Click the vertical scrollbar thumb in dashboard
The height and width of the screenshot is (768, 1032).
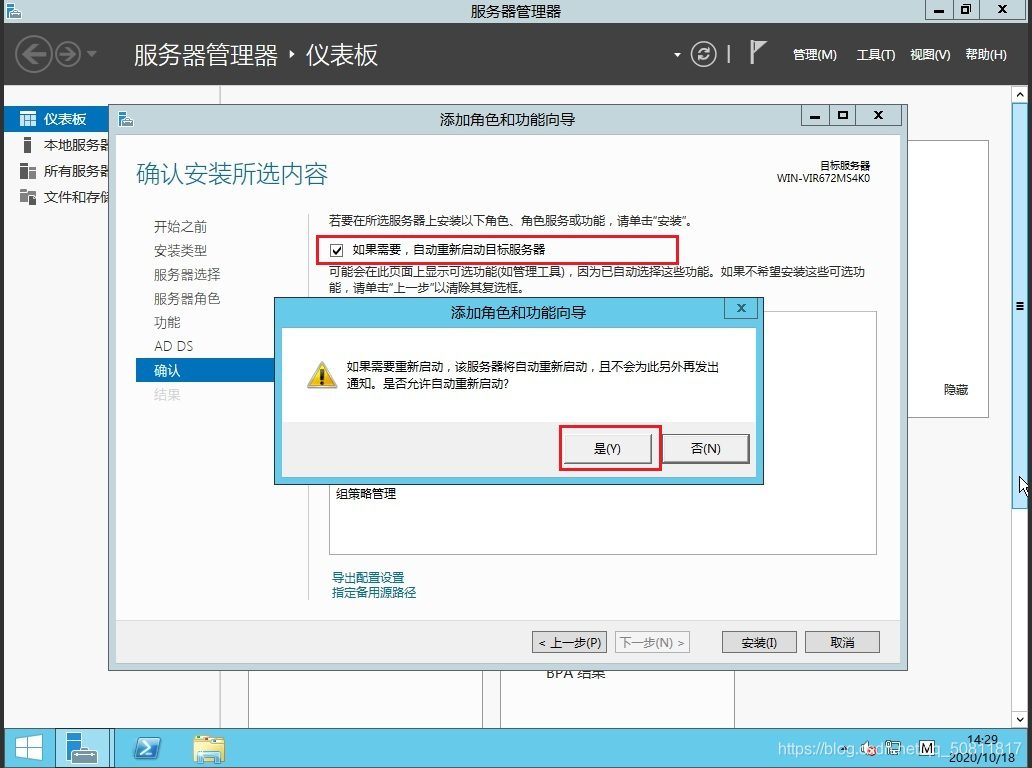(x=1019, y=305)
